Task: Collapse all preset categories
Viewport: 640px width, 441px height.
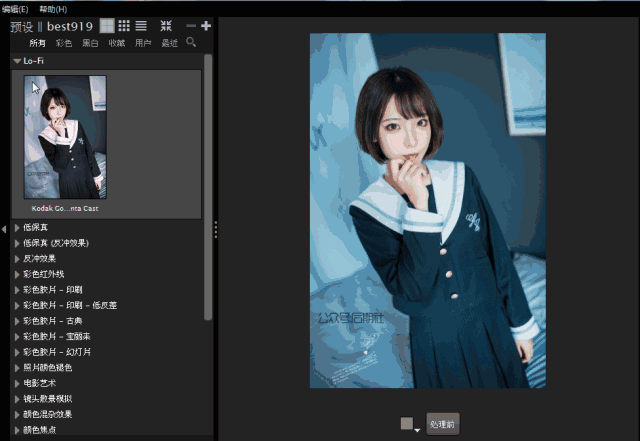Action: (x=166, y=26)
